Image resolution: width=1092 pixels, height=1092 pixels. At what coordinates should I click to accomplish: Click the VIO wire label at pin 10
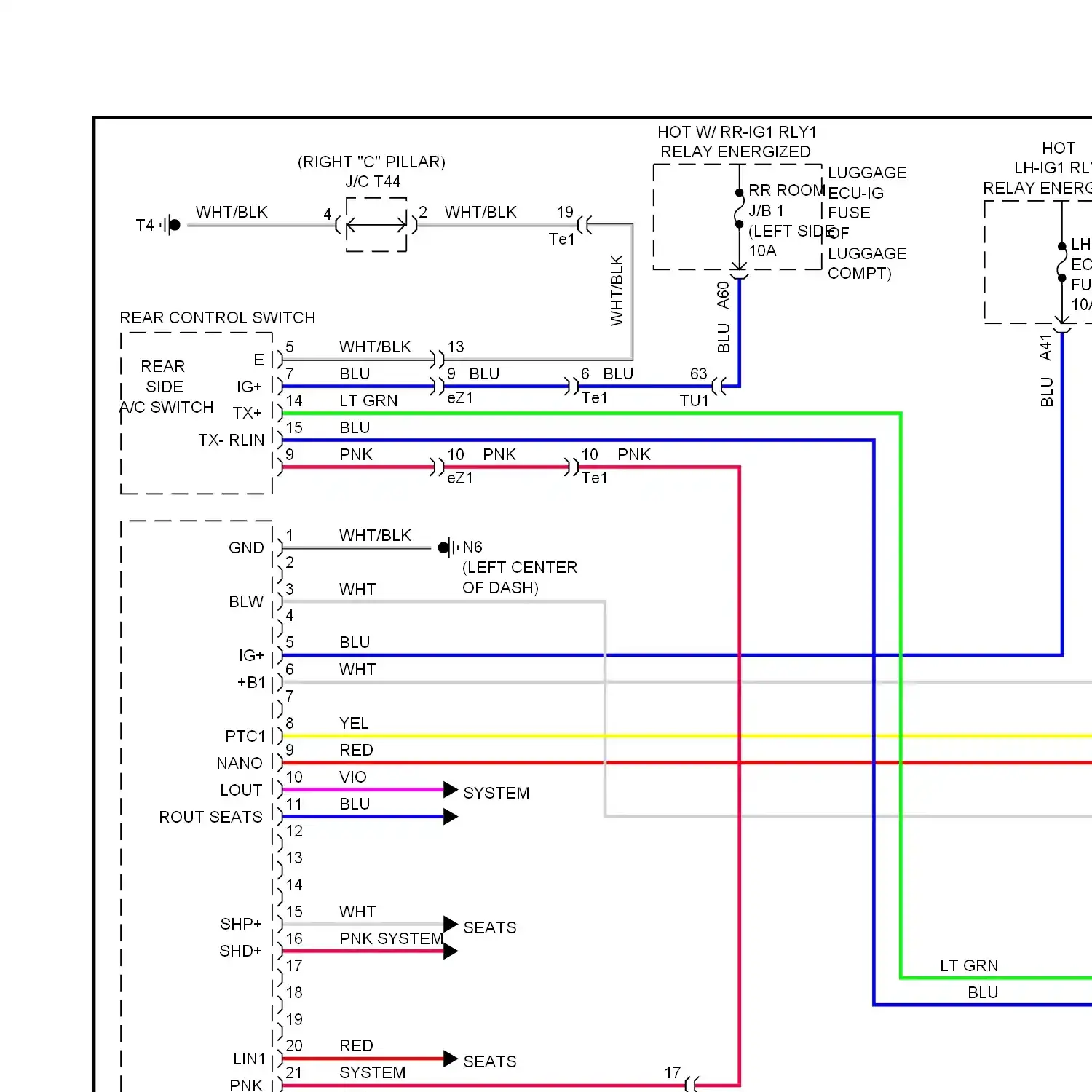353,777
